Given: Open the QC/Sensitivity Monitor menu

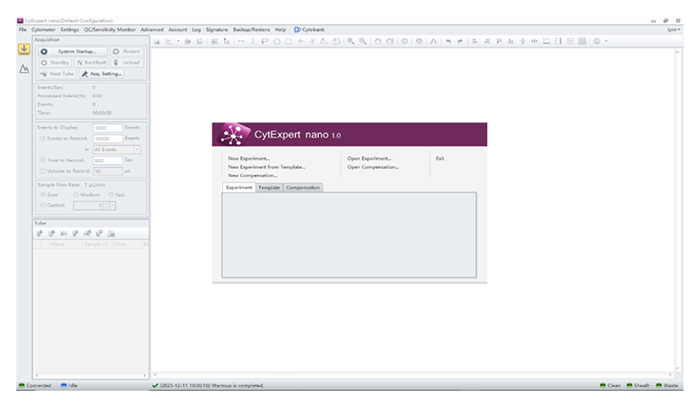Looking at the screenshot, I should [x=110, y=29].
